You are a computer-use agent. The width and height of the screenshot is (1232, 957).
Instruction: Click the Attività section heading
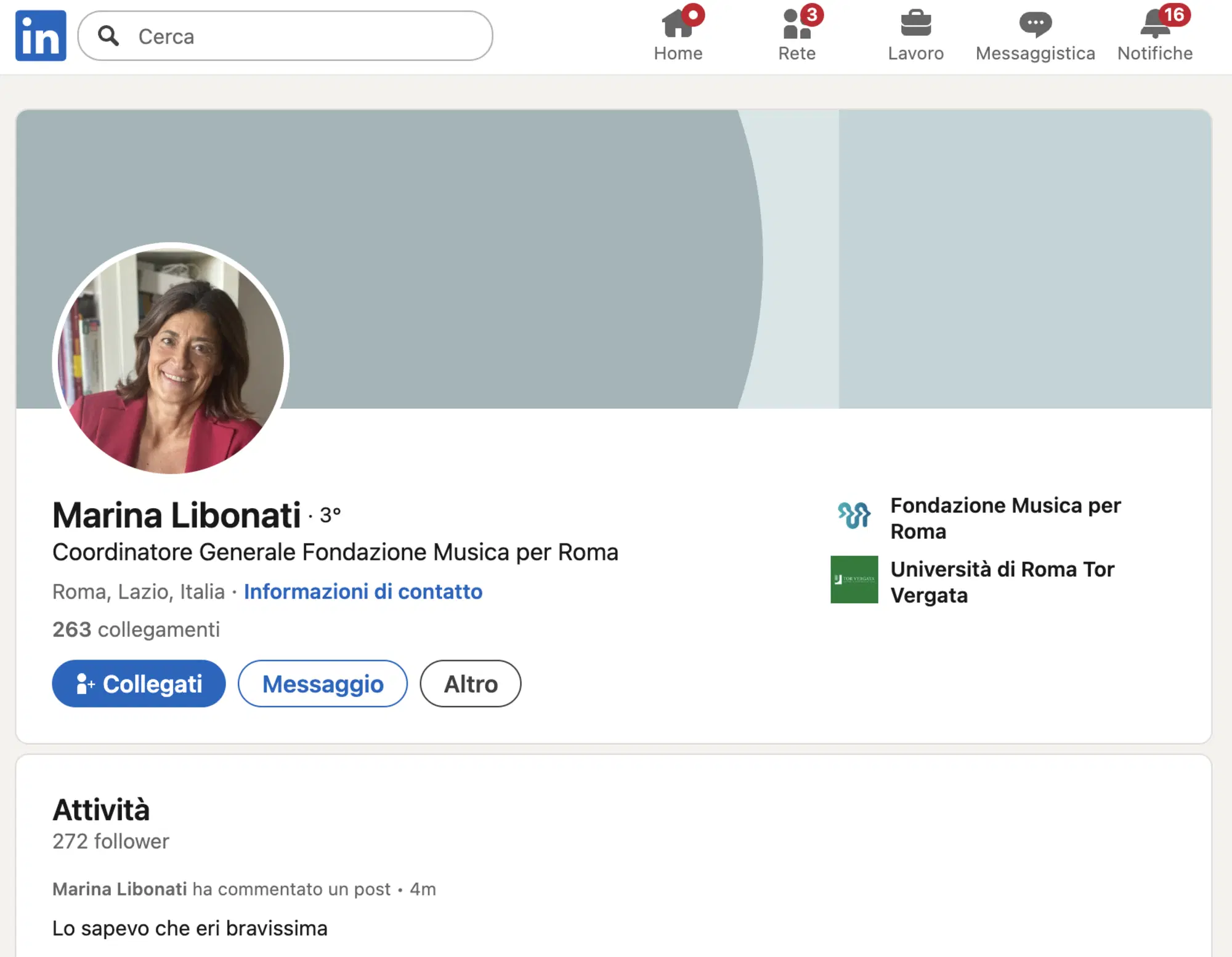point(101,809)
